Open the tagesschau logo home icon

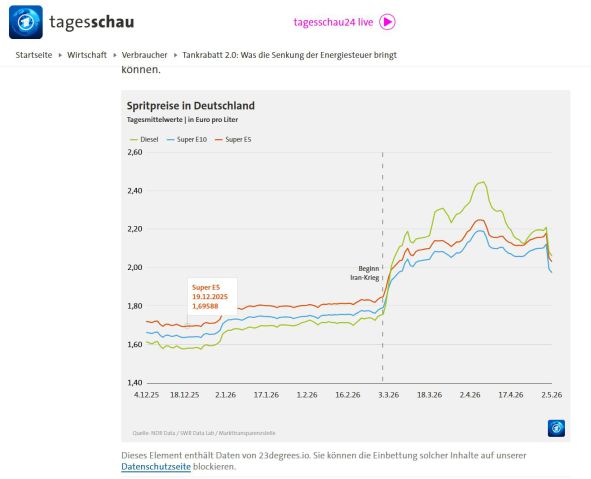click(x=26, y=22)
